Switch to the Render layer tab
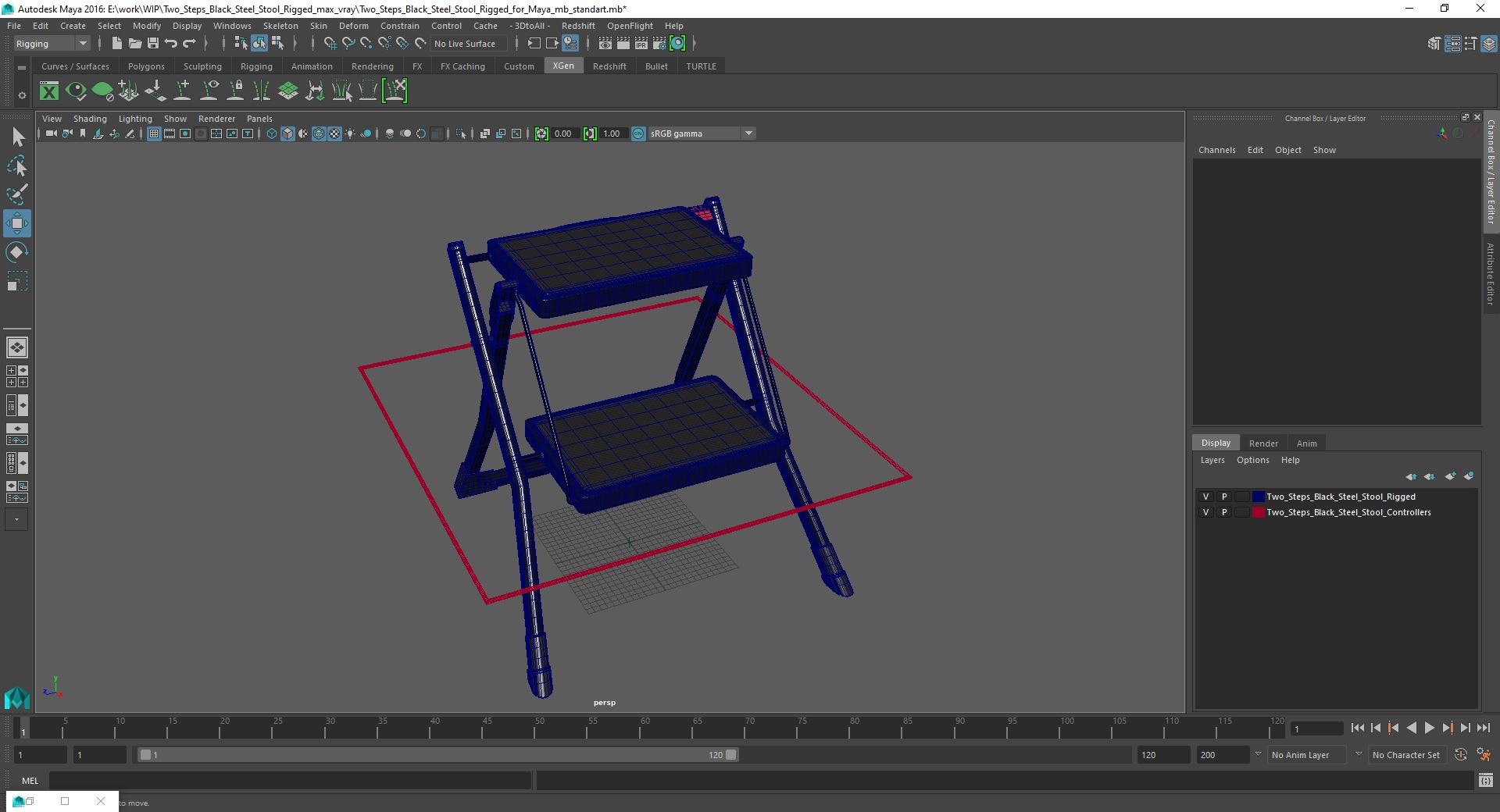The image size is (1500, 812). coord(1263,443)
